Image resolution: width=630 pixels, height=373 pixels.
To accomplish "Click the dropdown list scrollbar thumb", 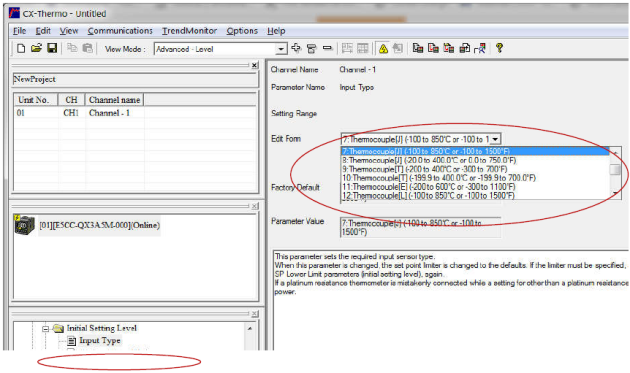I will [615, 169].
